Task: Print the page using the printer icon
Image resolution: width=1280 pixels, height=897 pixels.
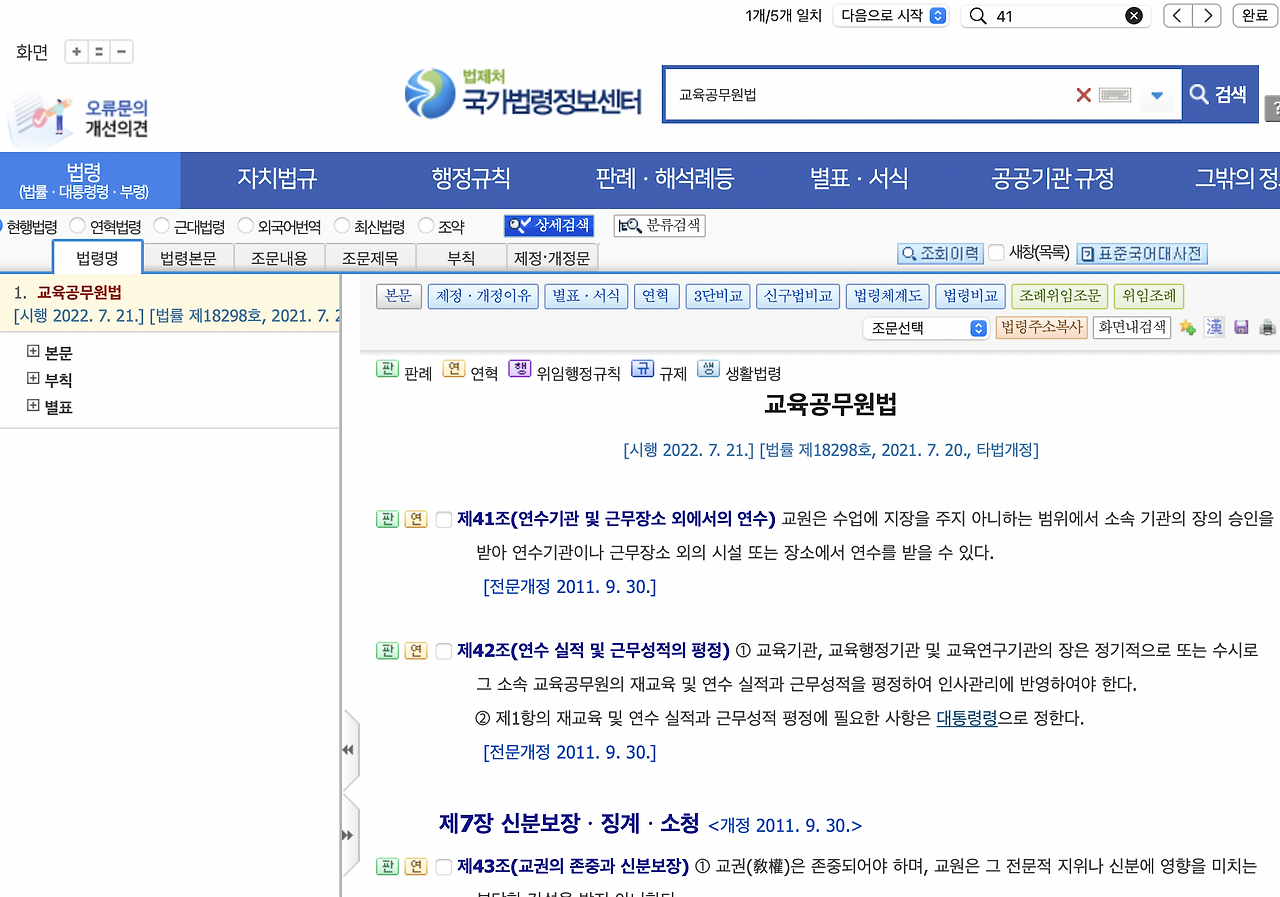Action: (x=1266, y=326)
